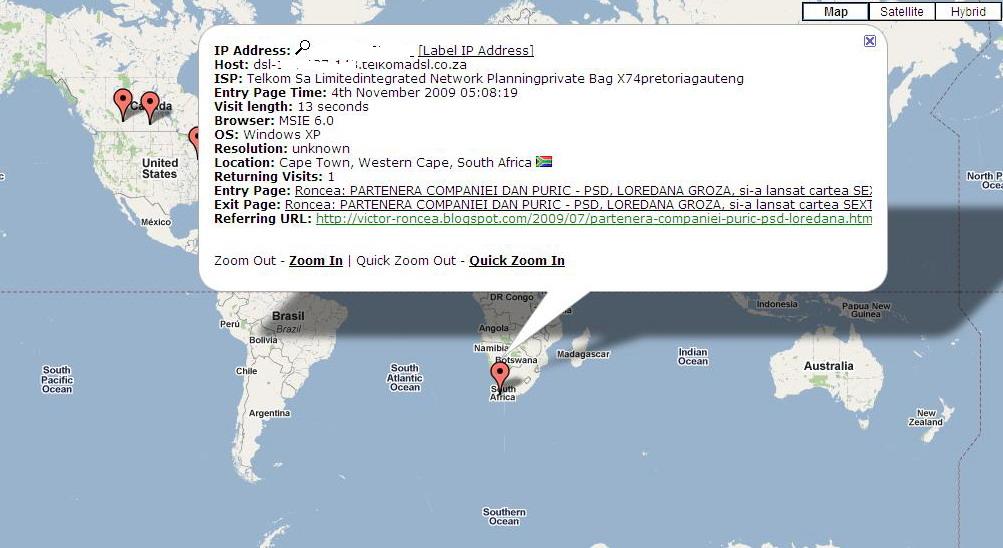The image size is (1003, 548).
Task: Click the 'United States' map label
Action: pyautogui.click(x=160, y=168)
